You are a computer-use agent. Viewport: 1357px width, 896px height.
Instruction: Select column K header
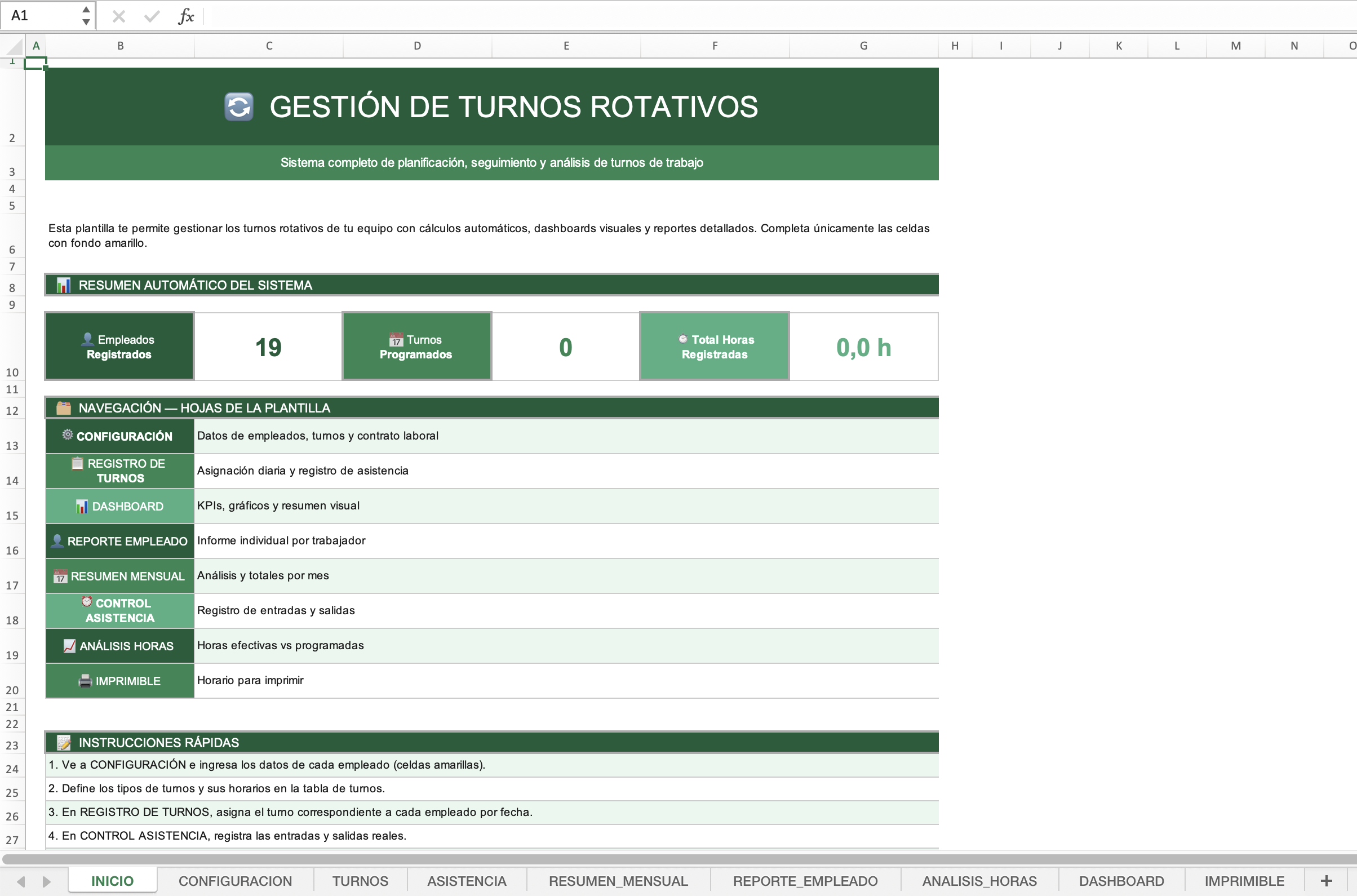click(1118, 46)
